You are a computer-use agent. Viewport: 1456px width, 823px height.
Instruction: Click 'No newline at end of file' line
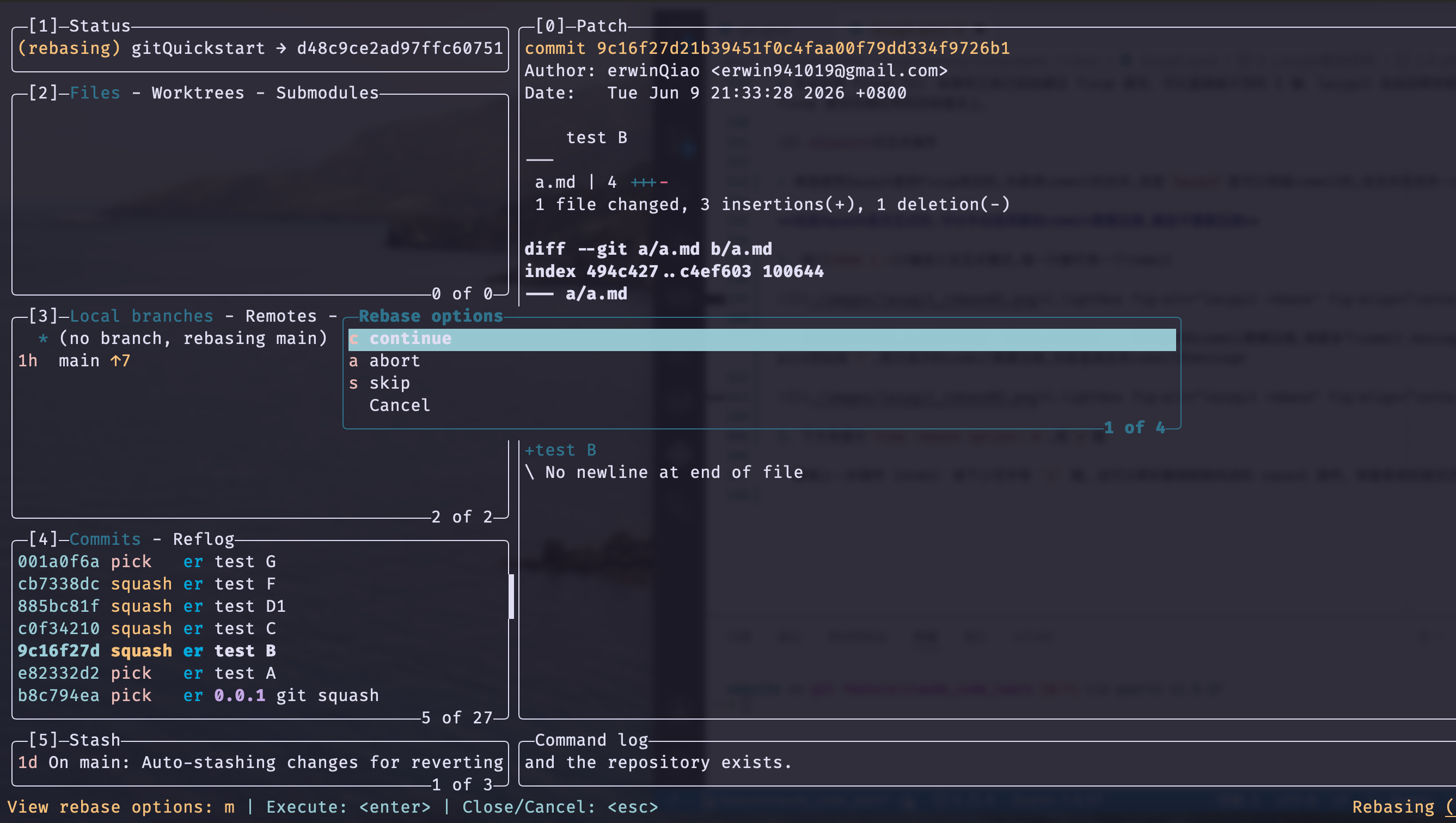(x=664, y=472)
